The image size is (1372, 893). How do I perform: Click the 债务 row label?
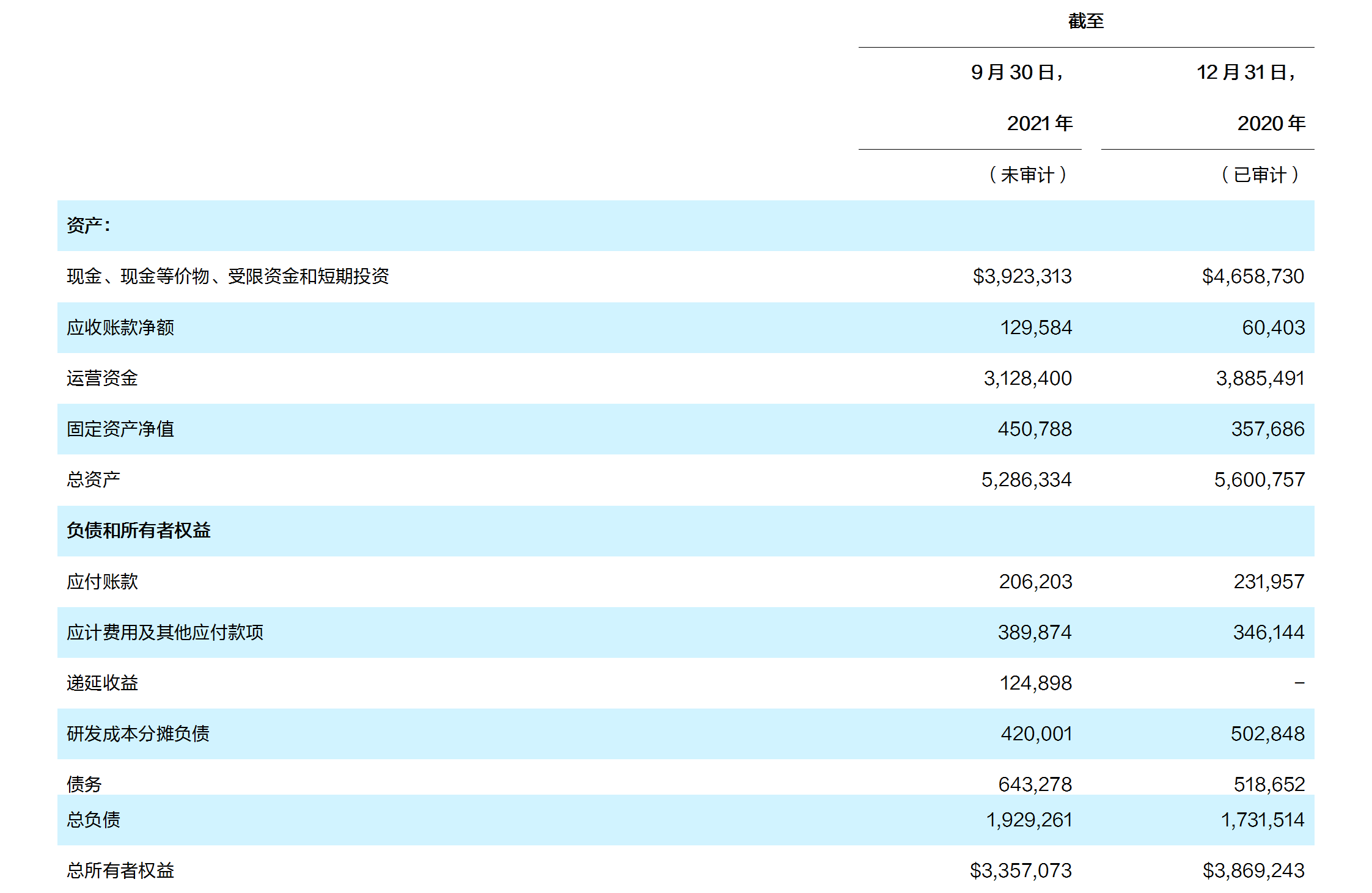[x=84, y=784]
